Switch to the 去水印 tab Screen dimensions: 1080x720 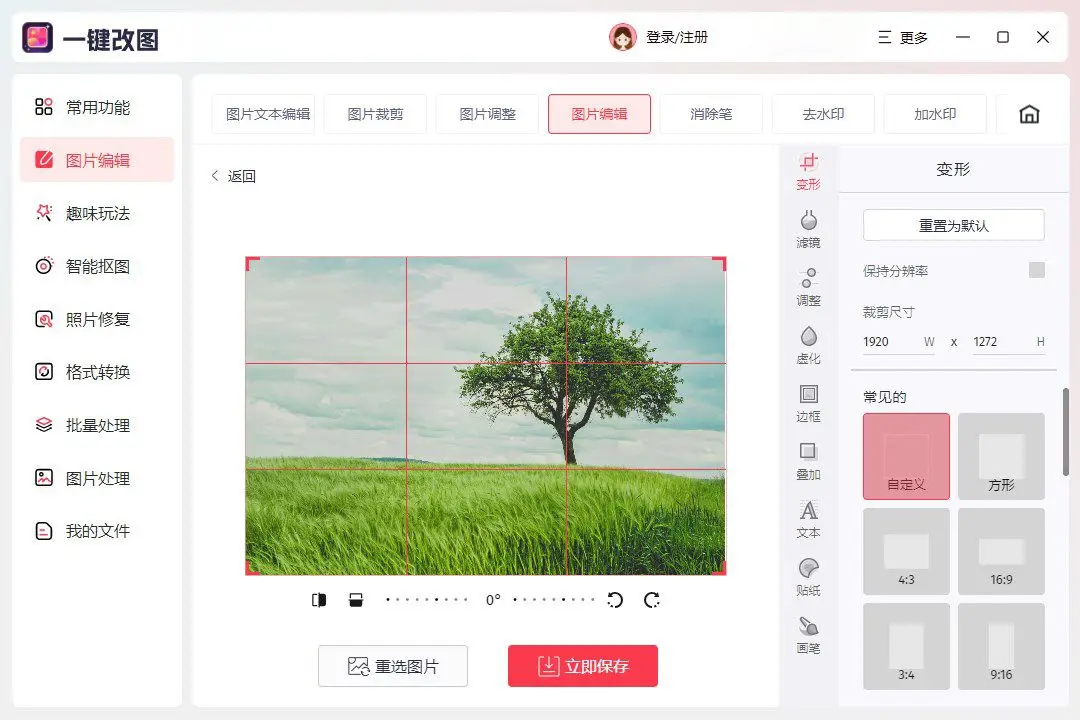823,114
